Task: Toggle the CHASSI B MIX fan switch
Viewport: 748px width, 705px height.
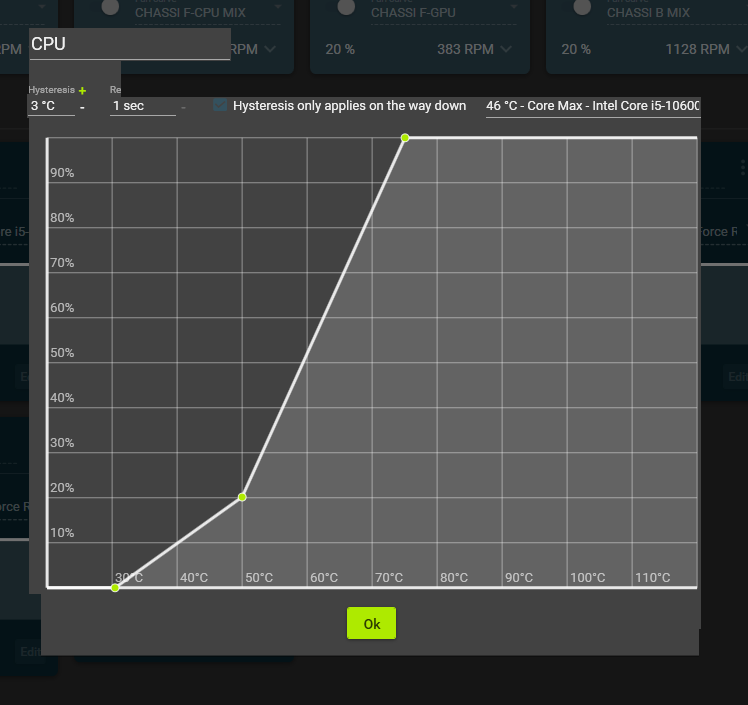Action: pos(582,7)
